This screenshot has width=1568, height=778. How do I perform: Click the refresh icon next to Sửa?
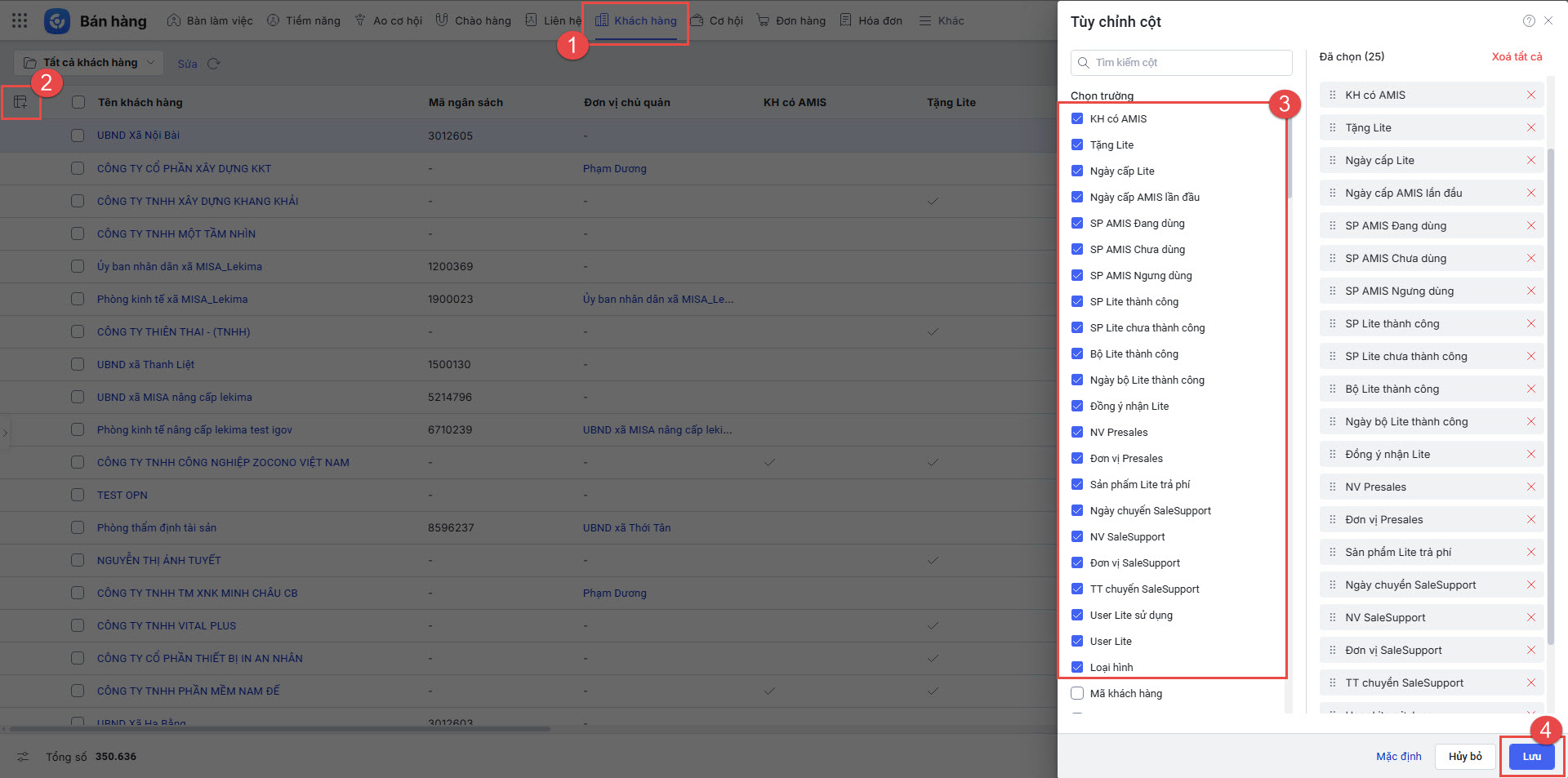[x=214, y=64]
